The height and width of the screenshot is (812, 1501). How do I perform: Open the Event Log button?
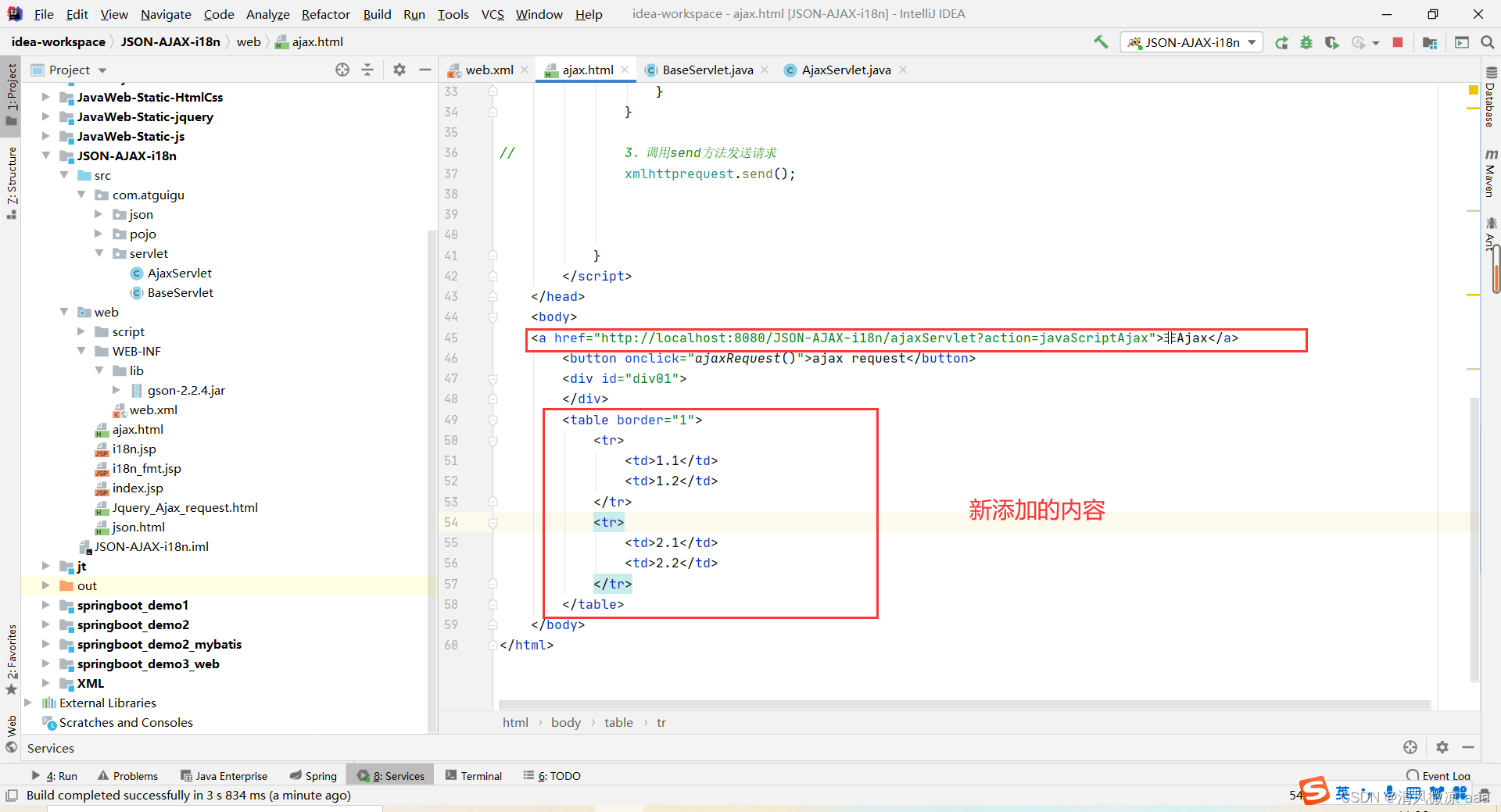pos(1438,775)
